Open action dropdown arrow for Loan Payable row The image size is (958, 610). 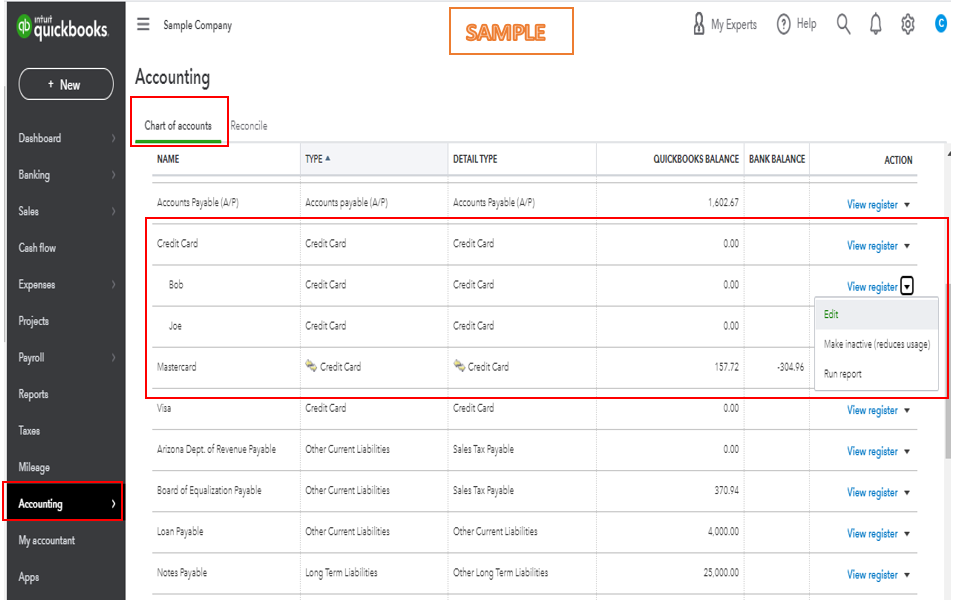tap(907, 534)
